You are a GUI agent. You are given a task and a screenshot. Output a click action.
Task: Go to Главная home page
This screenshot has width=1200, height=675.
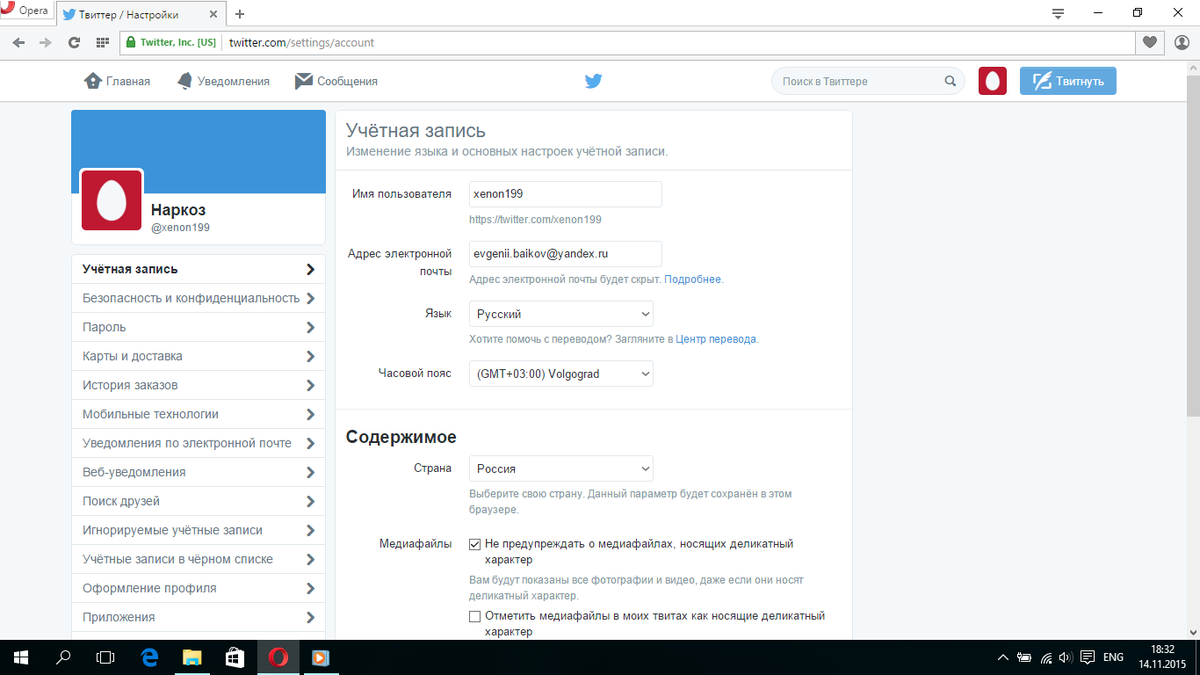point(117,81)
